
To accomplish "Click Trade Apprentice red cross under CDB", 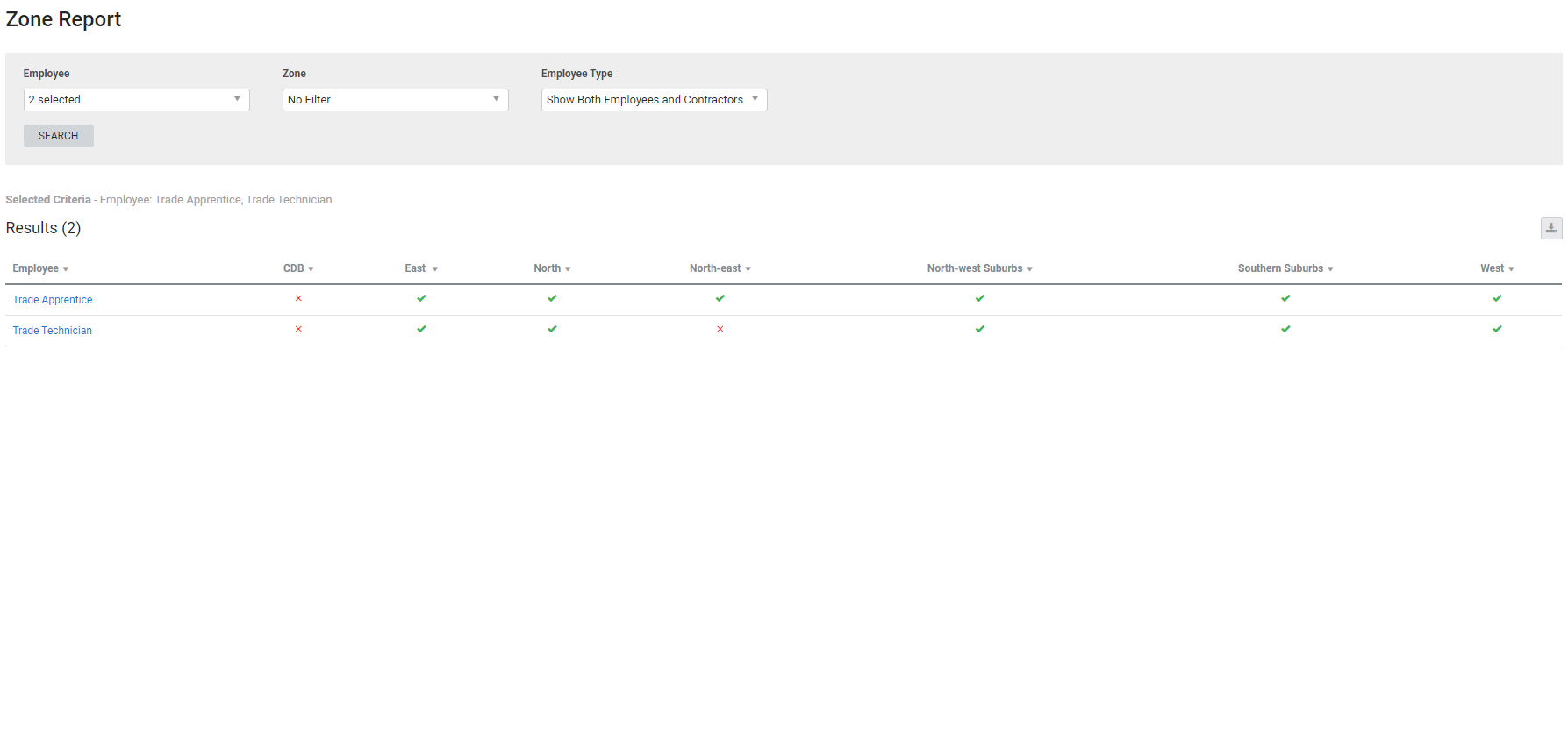I will click(298, 299).
